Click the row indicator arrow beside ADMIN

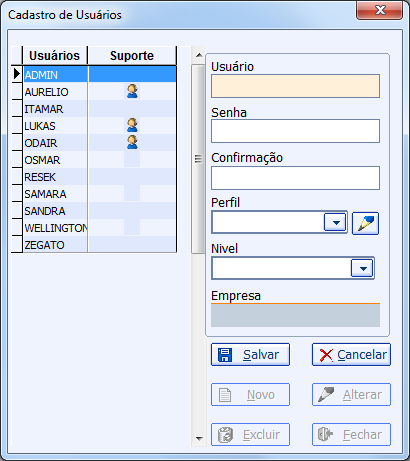(x=17, y=74)
